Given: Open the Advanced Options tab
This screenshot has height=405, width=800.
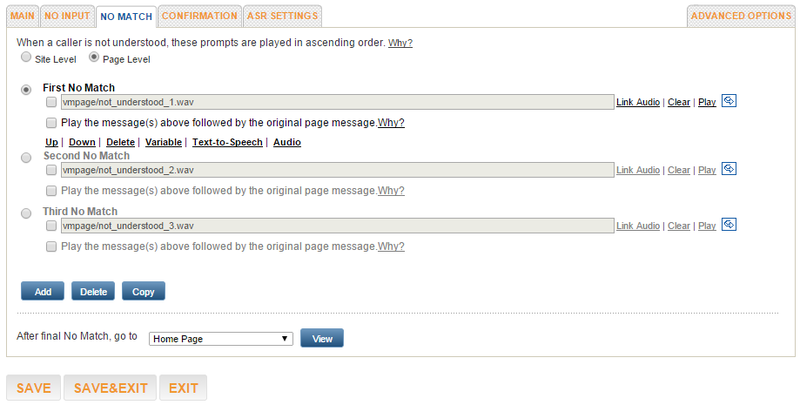Looking at the screenshot, I should pyautogui.click(x=741, y=16).
